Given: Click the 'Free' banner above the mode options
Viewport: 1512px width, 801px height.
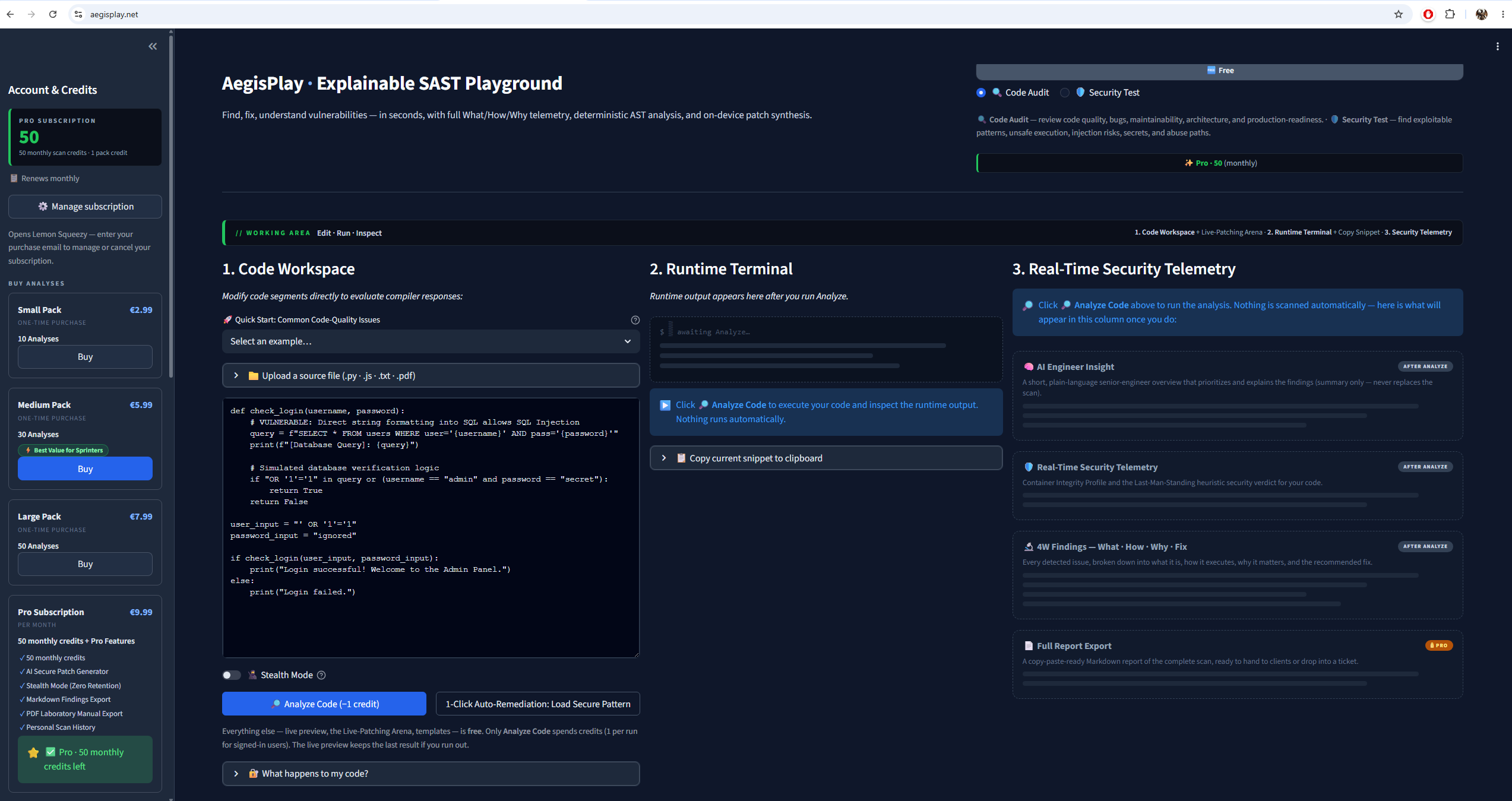Looking at the screenshot, I should click(x=1219, y=71).
